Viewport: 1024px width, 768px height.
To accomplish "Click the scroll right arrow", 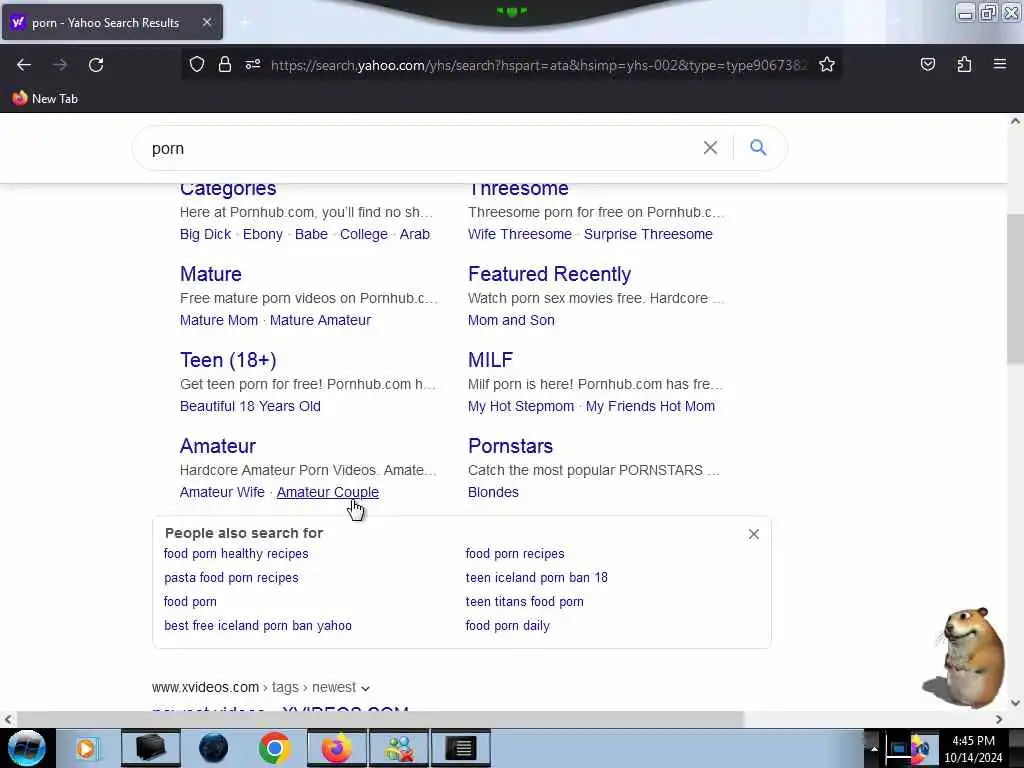I will 999,719.
